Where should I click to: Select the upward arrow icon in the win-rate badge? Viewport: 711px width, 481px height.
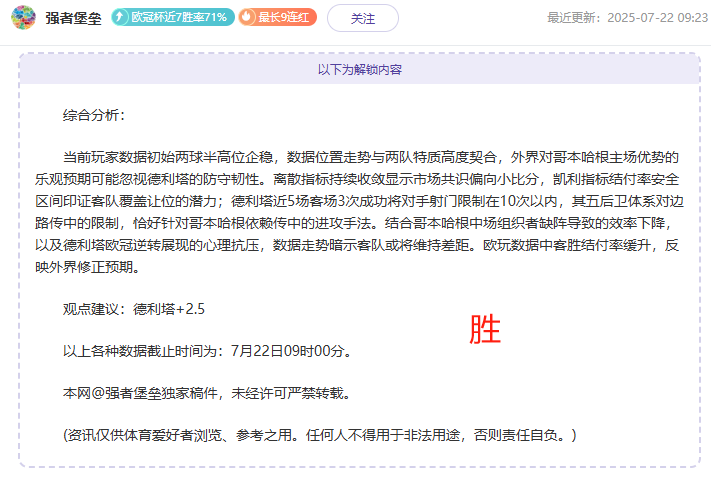pyautogui.click(x=120, y=17)
